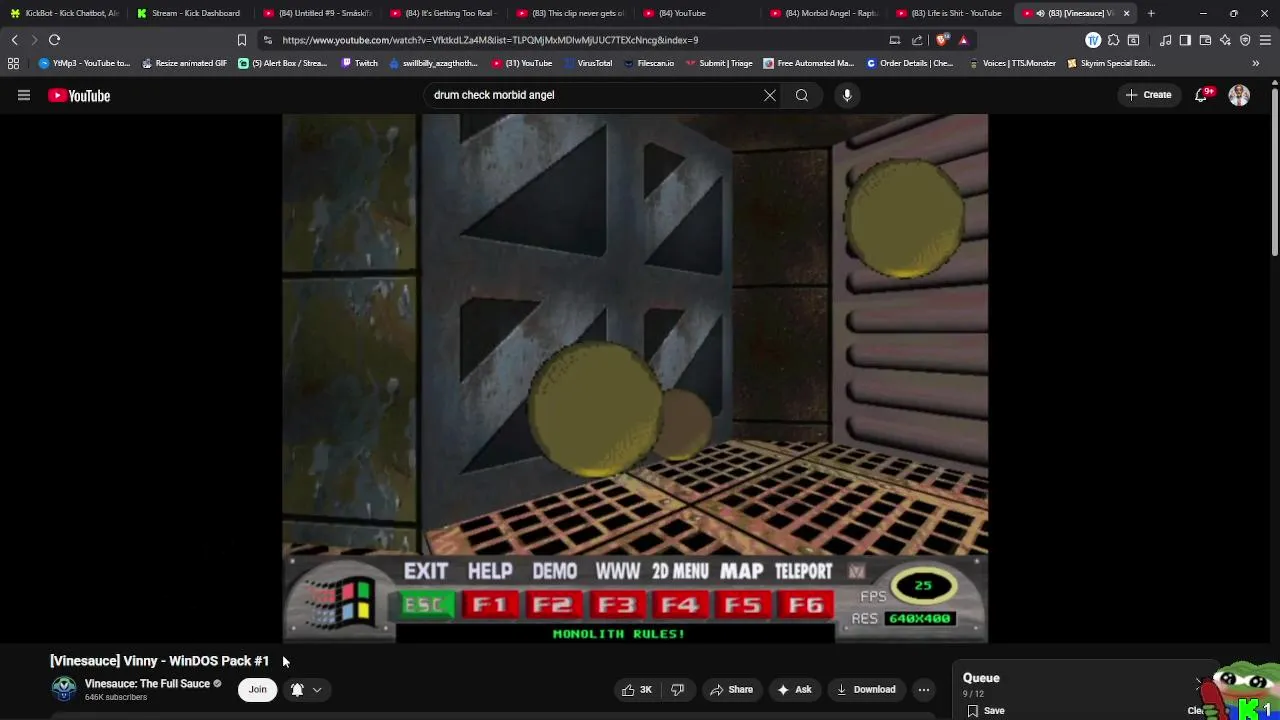Open a new browser tab
This screenshot has height=720, width=1280.
[1151, 13]
